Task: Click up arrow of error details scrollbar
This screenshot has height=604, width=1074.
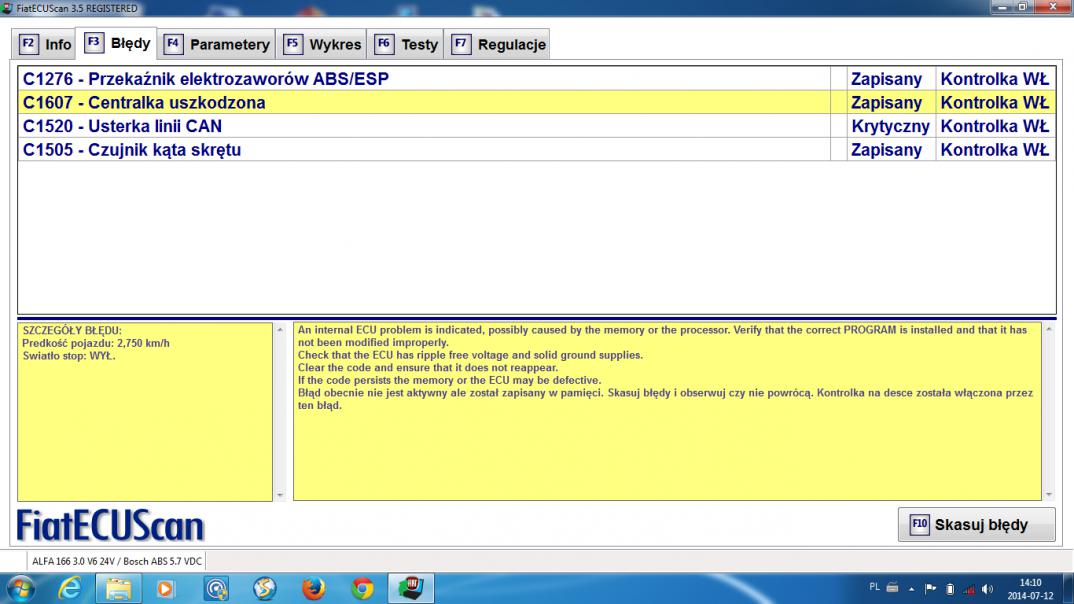Action: (x=279, y=330)
